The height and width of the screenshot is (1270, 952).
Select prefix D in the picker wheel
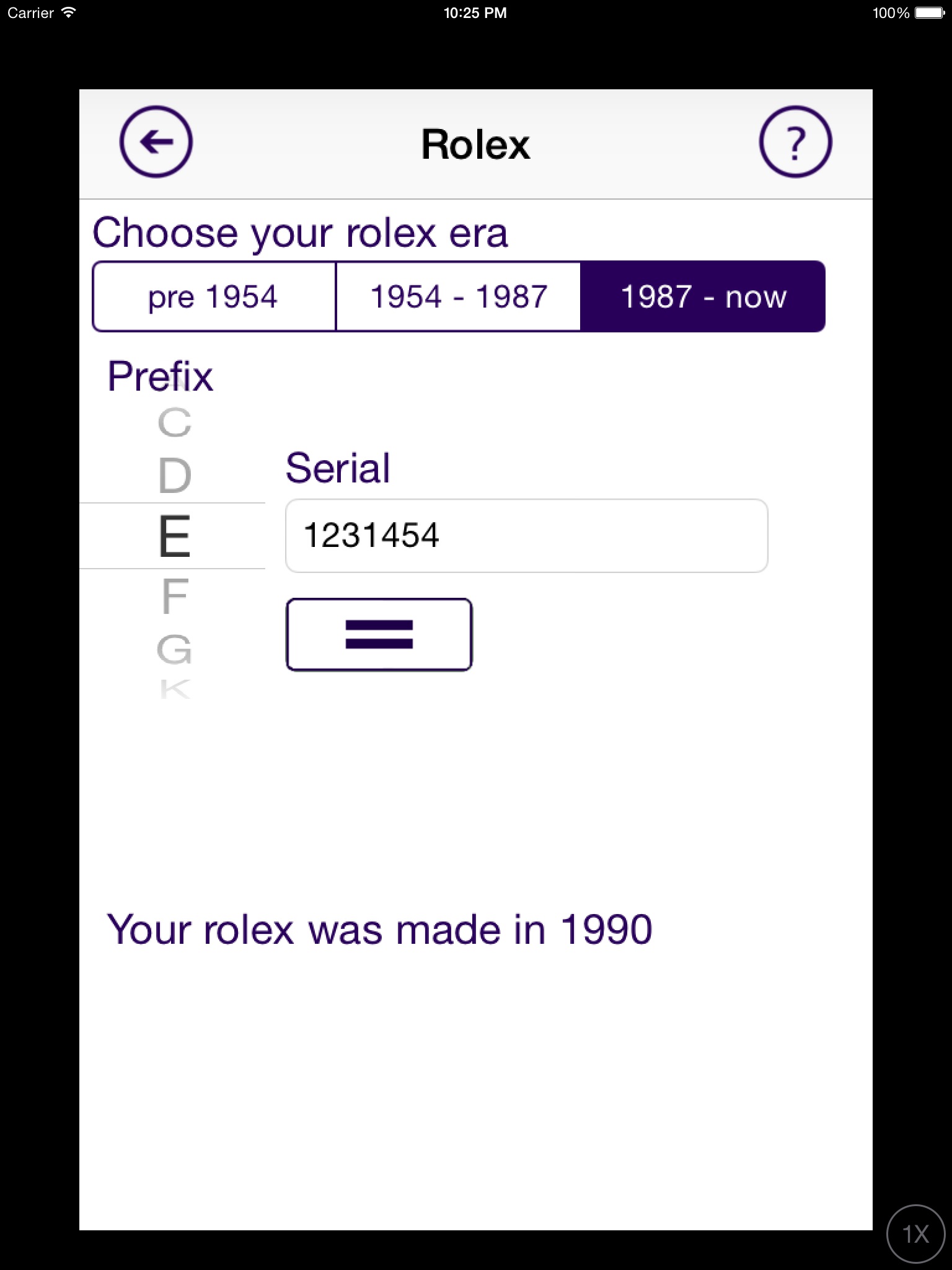tap(174, 476)
